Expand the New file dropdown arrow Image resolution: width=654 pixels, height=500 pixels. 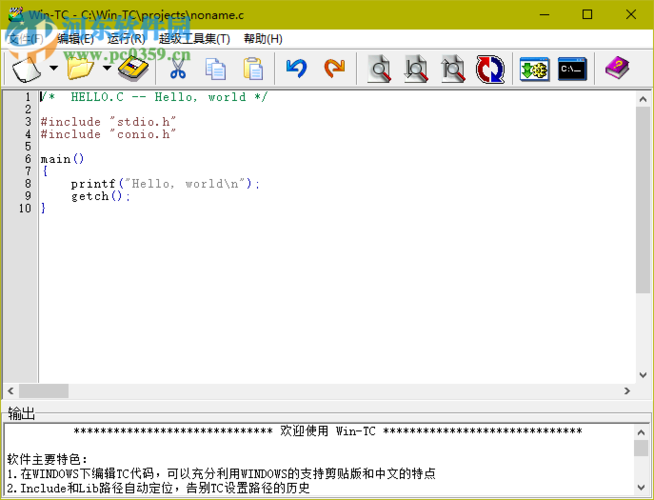pyautogui.click(x=54, y=68)
